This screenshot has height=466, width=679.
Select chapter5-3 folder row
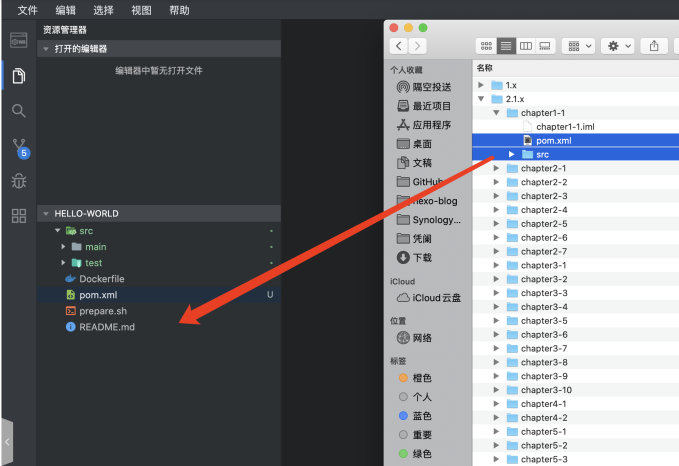tap(576, 459)
